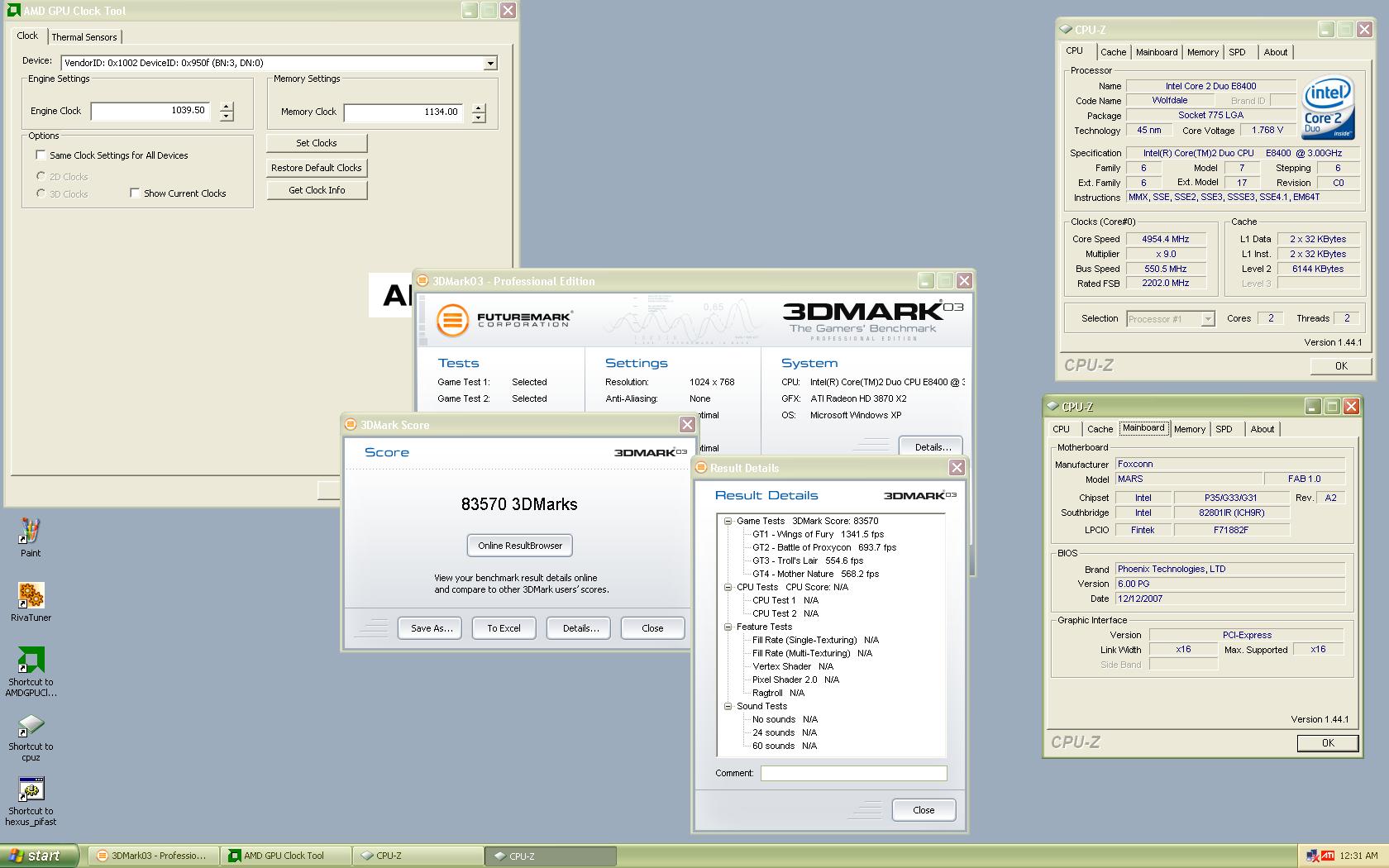Select GT3 - Troll's Lair result row
This screenshot has width=1389, height=868.
[808, 560]
